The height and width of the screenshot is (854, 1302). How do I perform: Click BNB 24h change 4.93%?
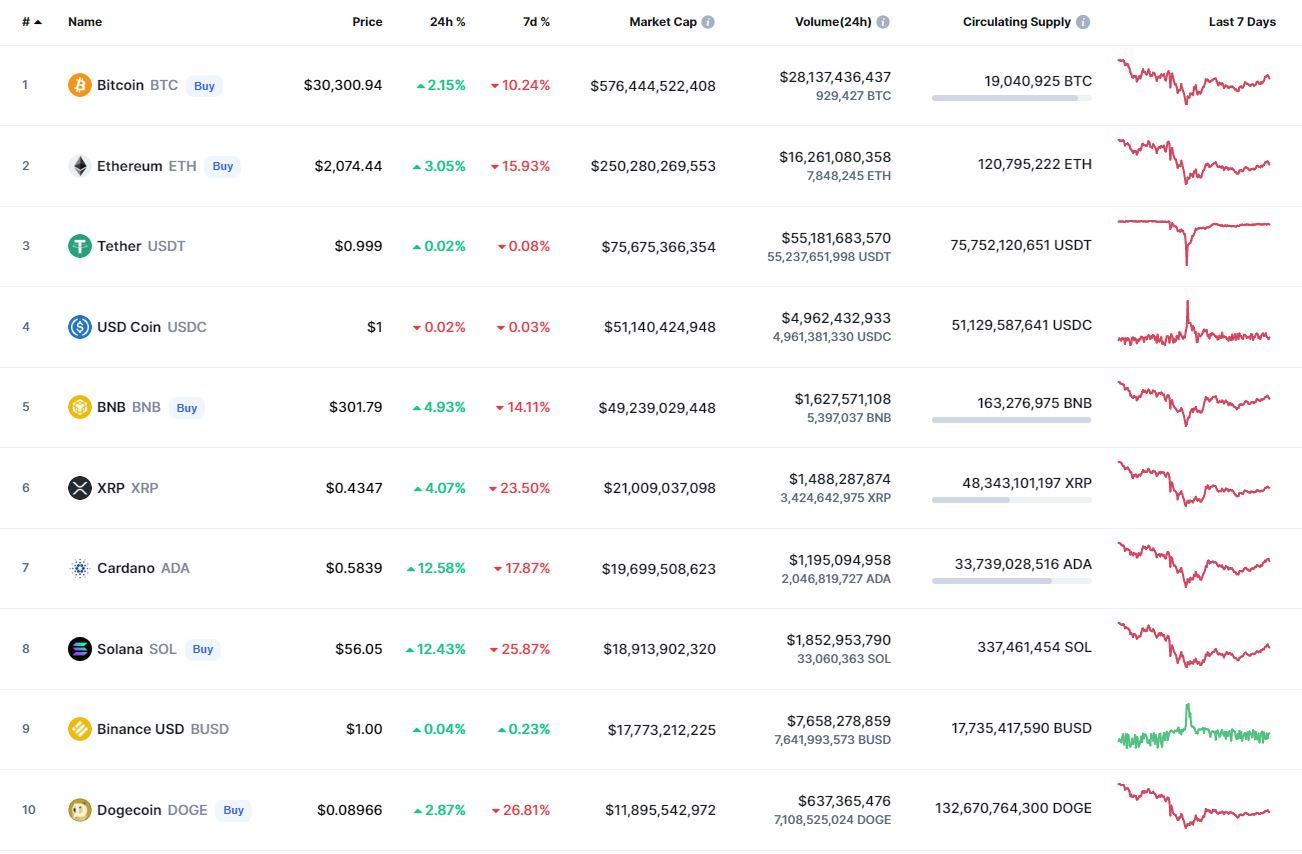[x=439, y=407]
